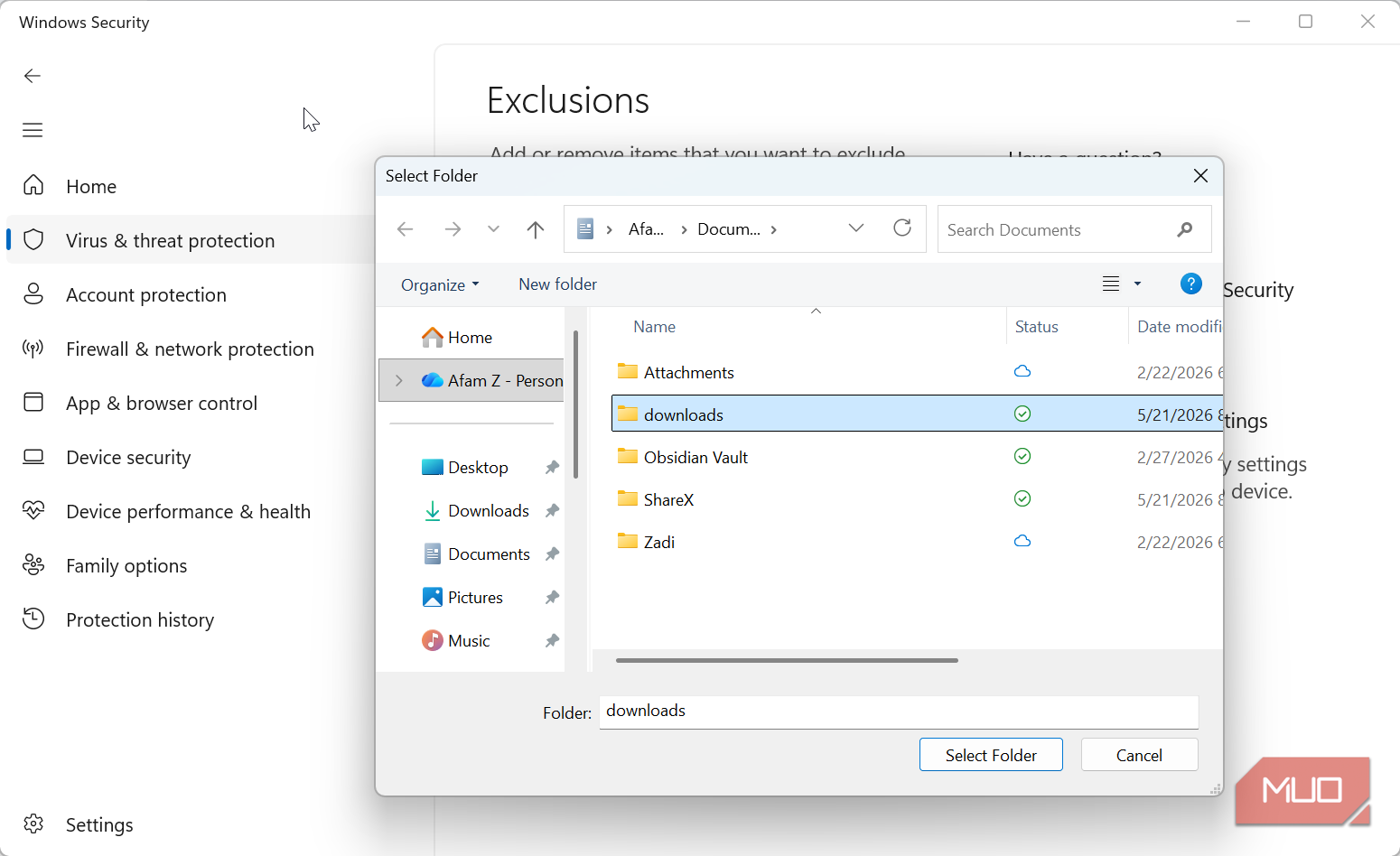The width and height of the screenshot is (1400, 856).
Task: Open the hamburger navigation menu
Action: tap(33, 130)
